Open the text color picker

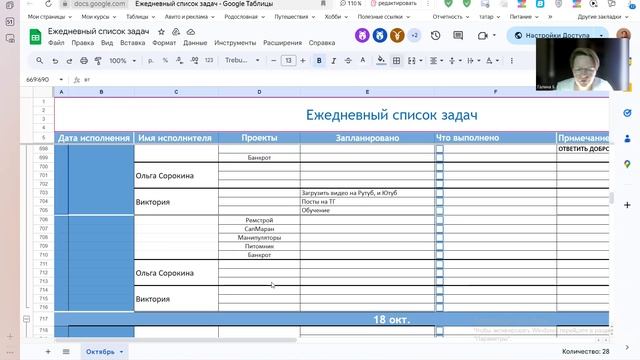point(362,60)
